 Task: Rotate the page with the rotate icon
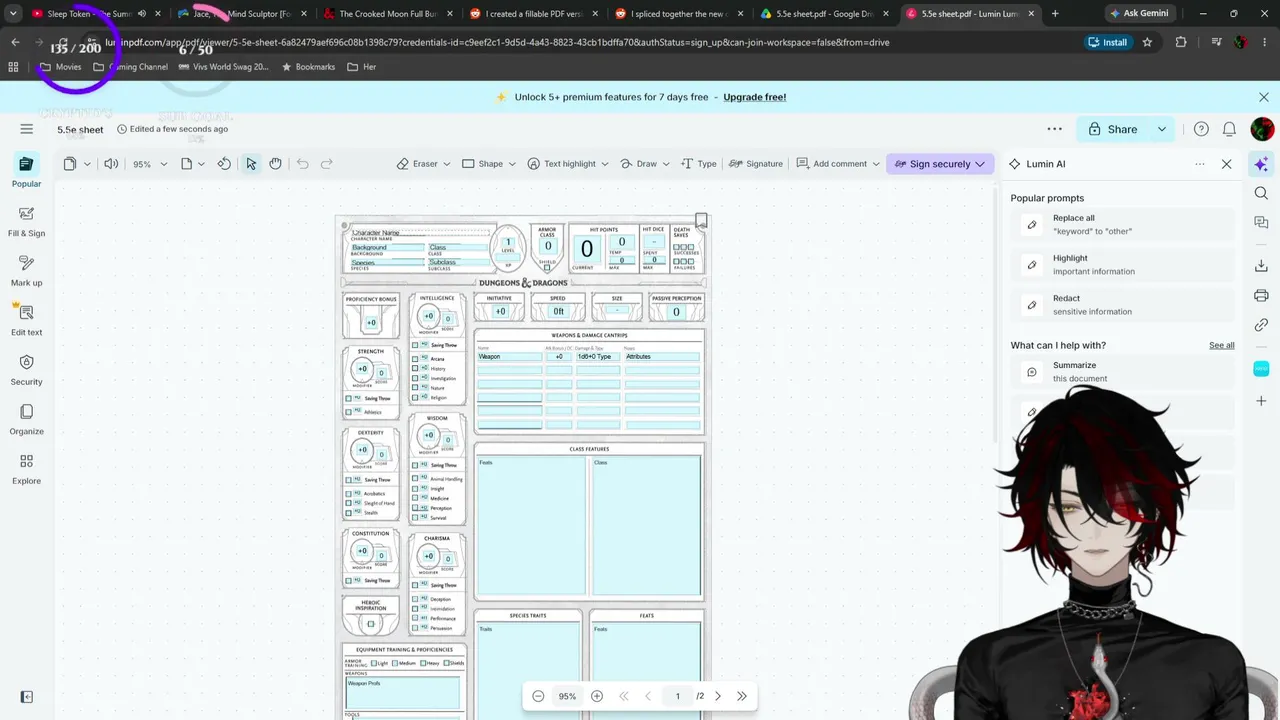coord(224,164)
